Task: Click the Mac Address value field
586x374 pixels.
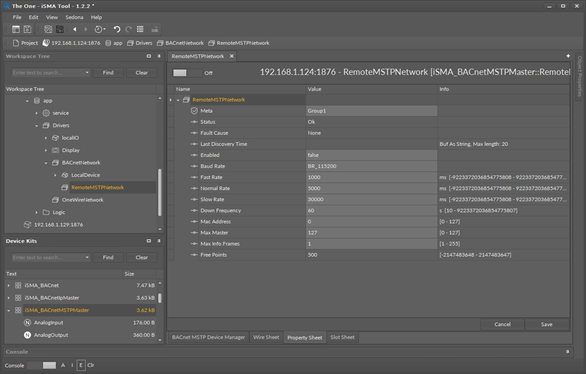Action: click(371, 222)
